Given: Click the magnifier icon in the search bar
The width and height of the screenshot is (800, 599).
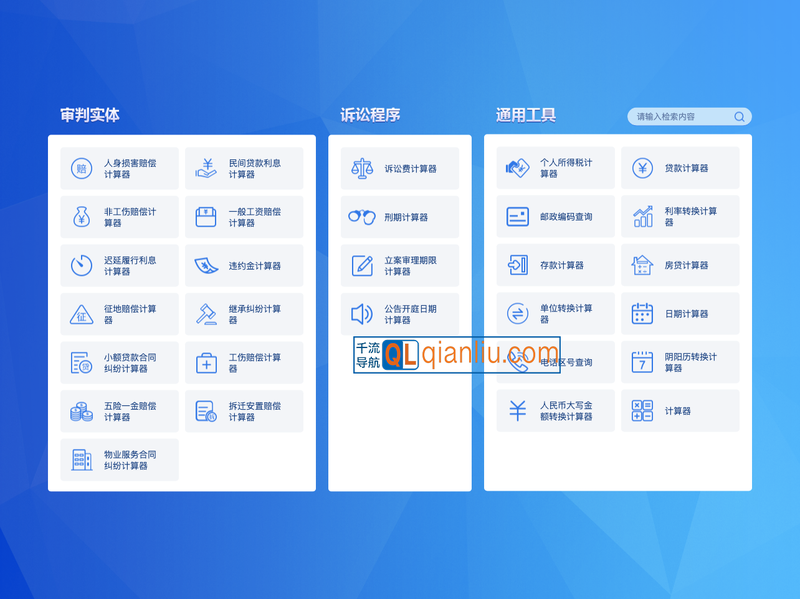Looking at the screenshot, I should (739, 116).
